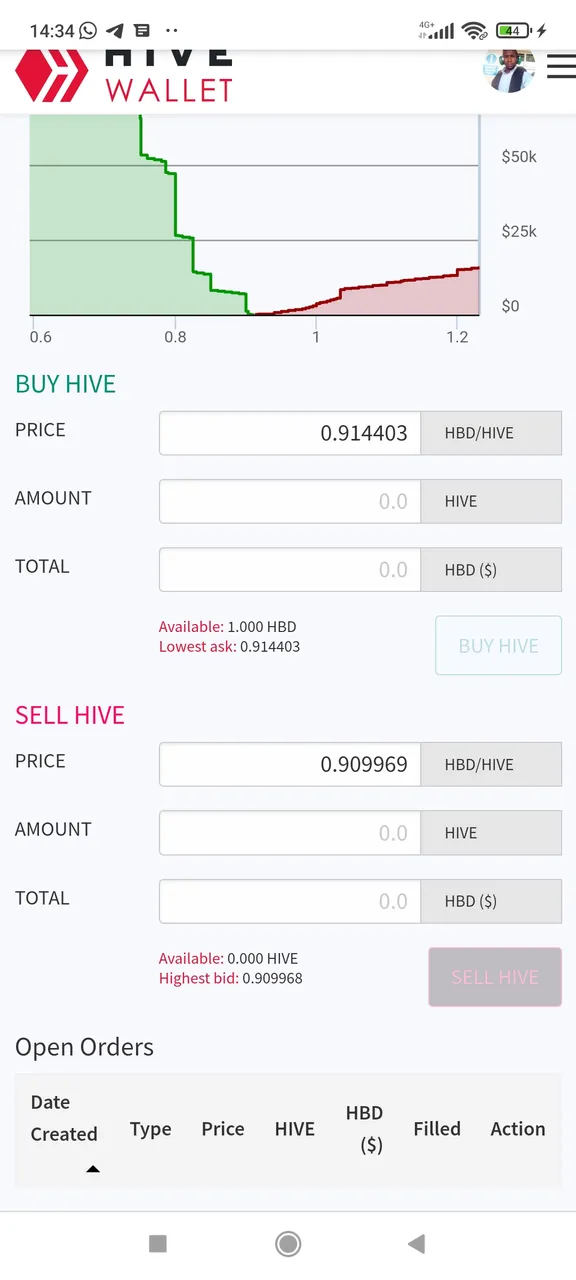Click the SELL HIVE button
This screenshot has width=576, height=1280.
pyautogui.click(x=495, y=977)
